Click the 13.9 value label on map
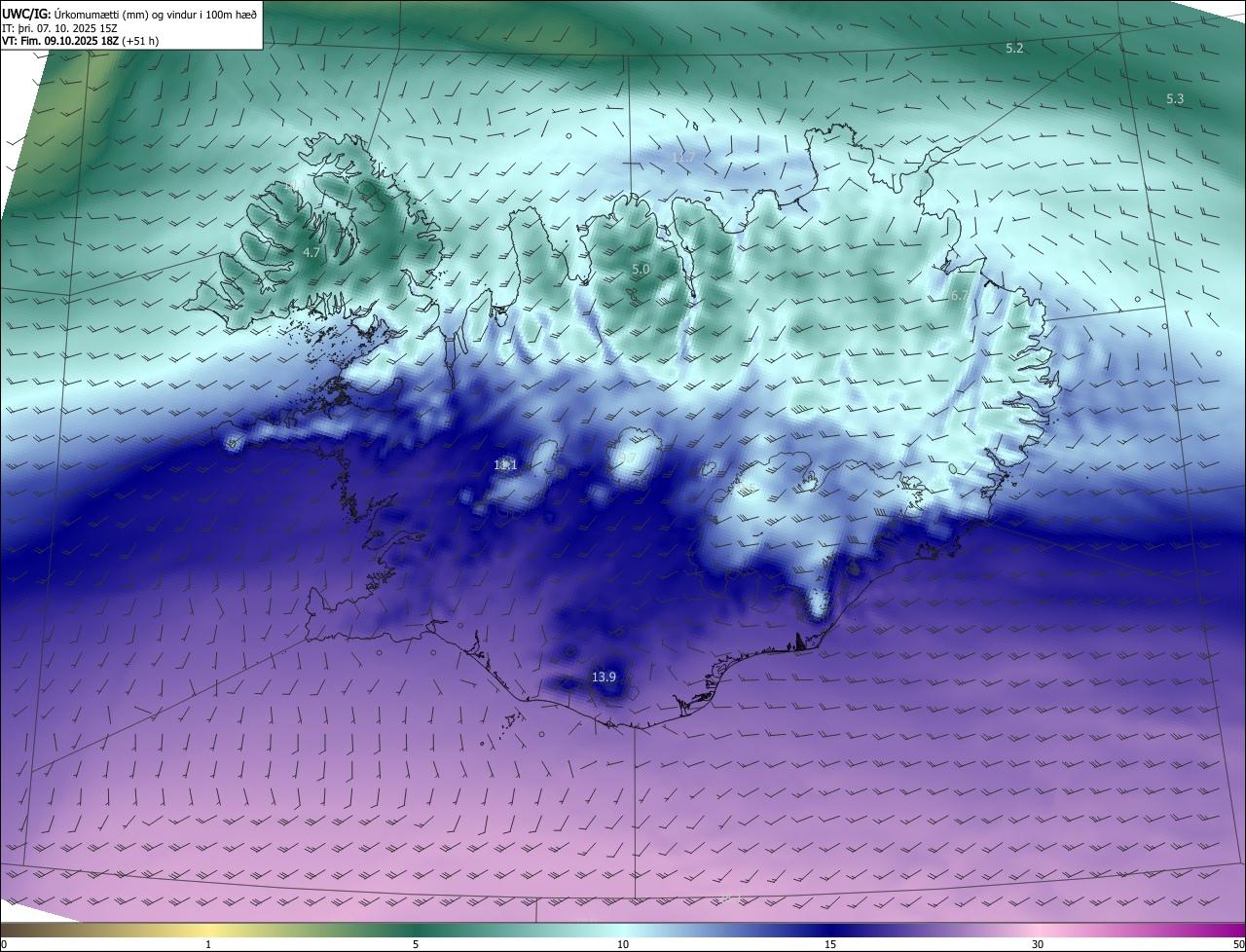1246x952 pixels. pyautogui.click(x=604, y=677)
